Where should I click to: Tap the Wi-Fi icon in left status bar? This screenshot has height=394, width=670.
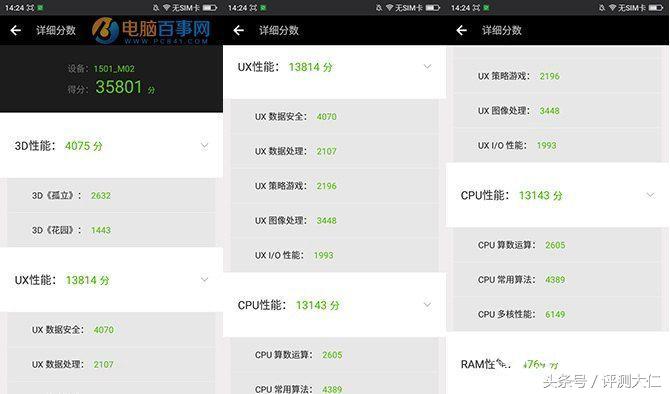(167, 8)
